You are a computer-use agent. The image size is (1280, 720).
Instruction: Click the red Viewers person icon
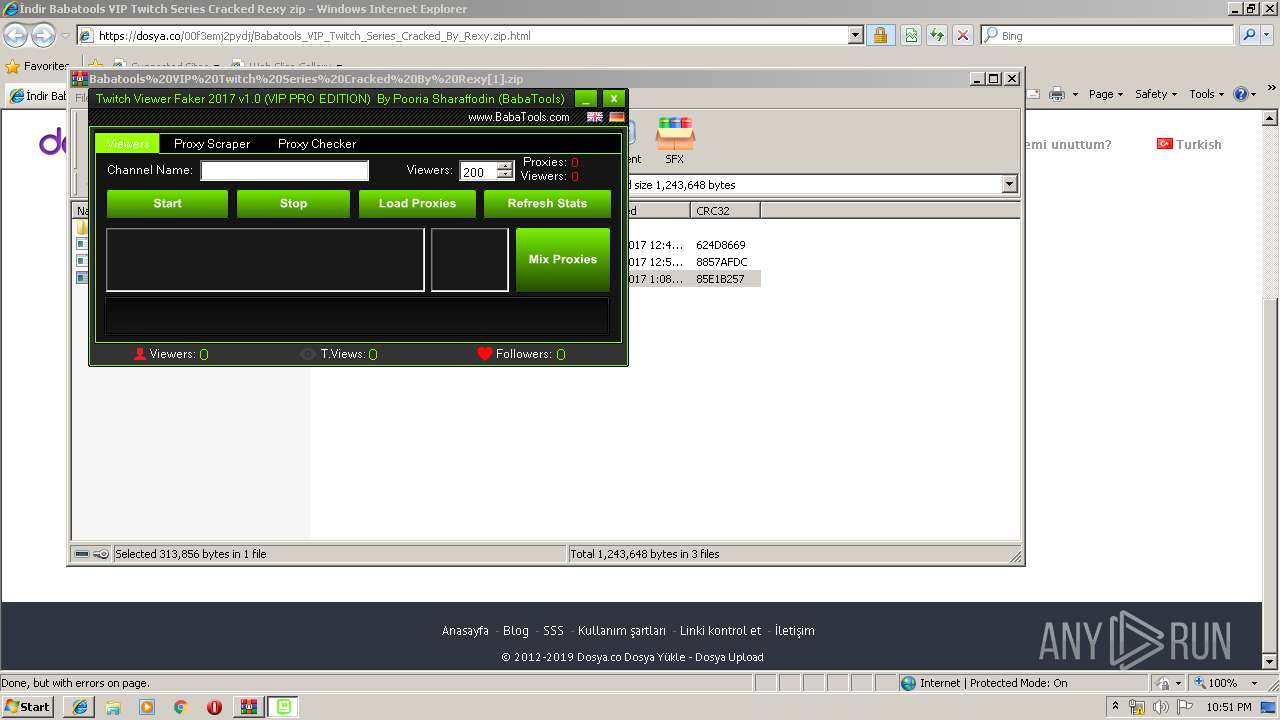140,354
